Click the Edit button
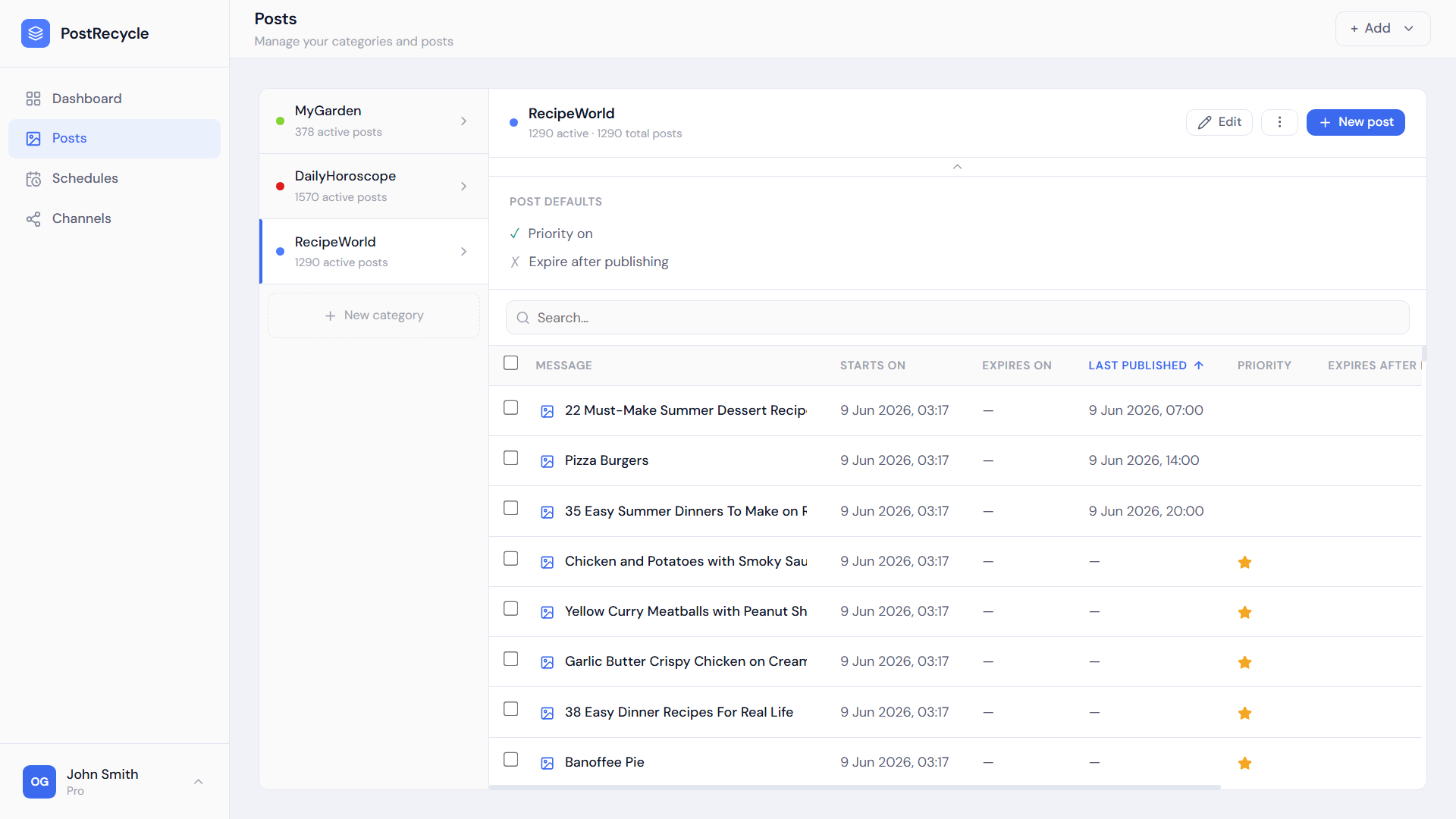This screenshot has width=1456, height=819. pos(1219,122)
